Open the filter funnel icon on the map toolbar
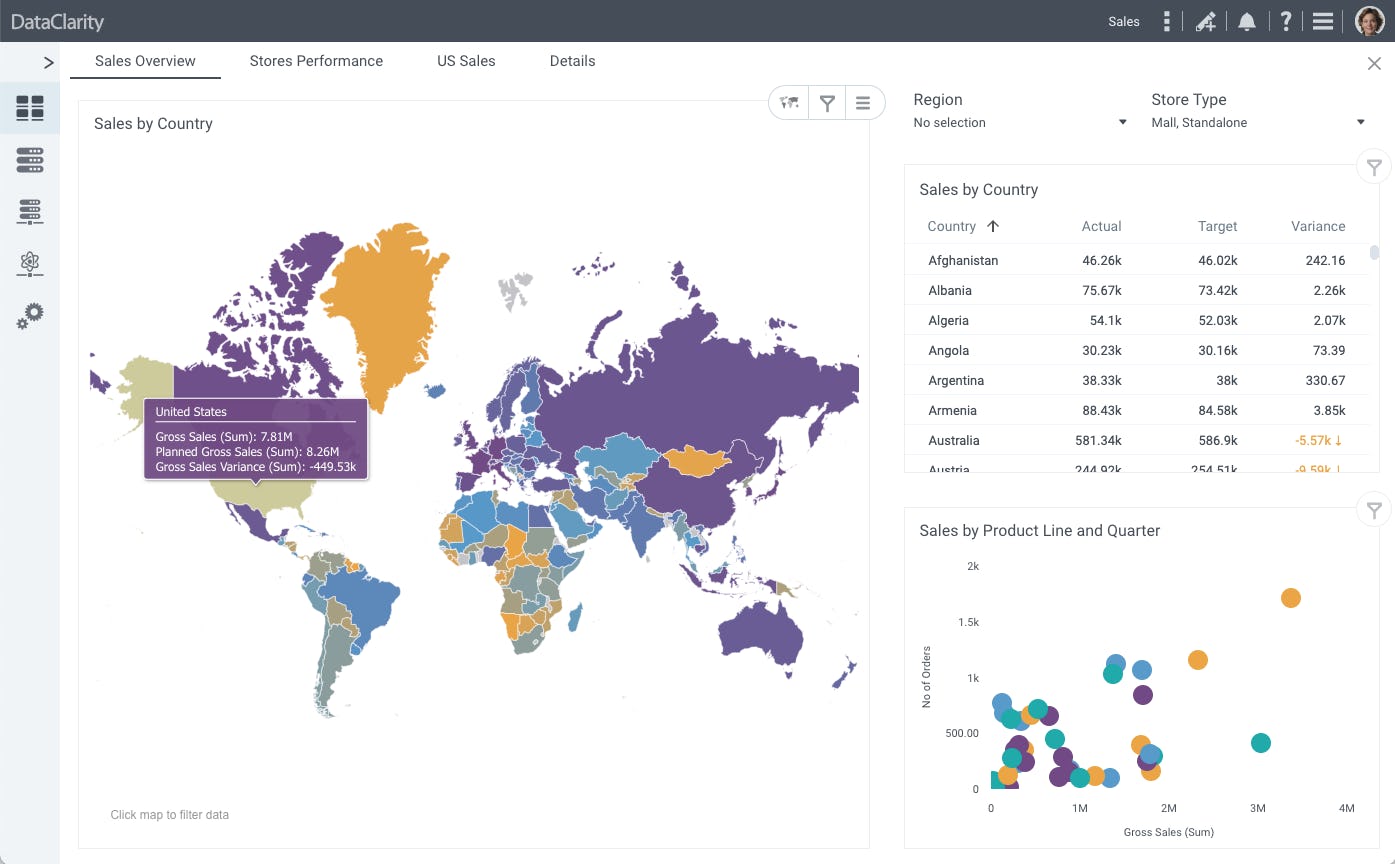 coord(827,102)
